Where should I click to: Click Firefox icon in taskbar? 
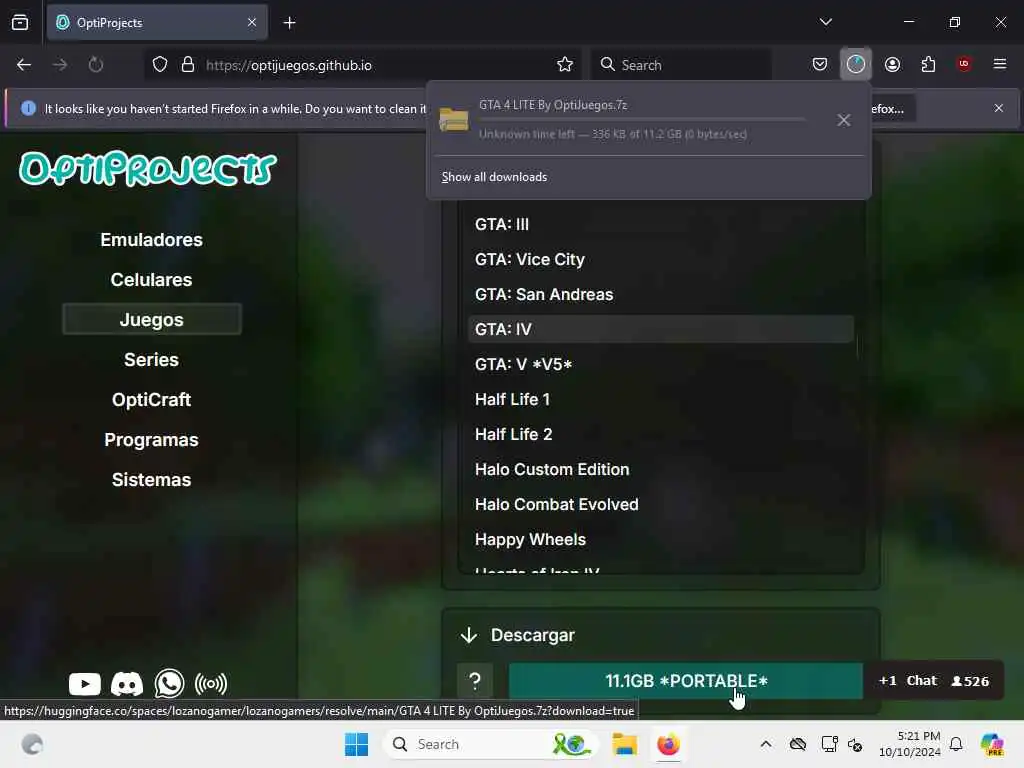[668, 744]
